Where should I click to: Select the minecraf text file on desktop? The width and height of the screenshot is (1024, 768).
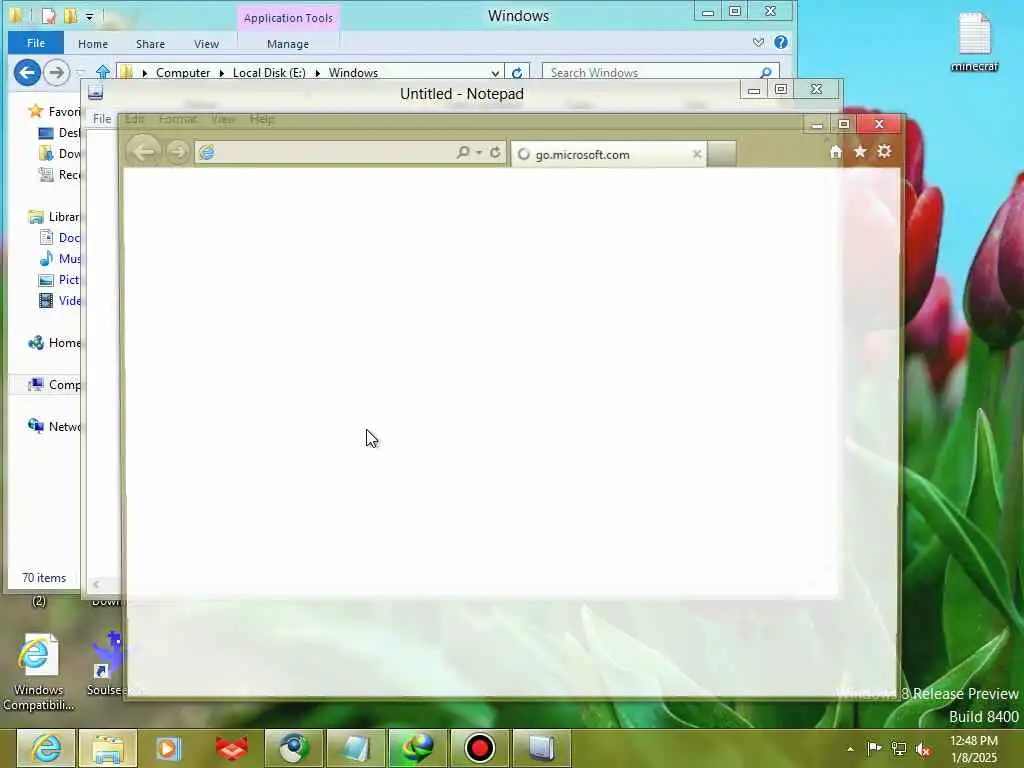tap(974, 41)
